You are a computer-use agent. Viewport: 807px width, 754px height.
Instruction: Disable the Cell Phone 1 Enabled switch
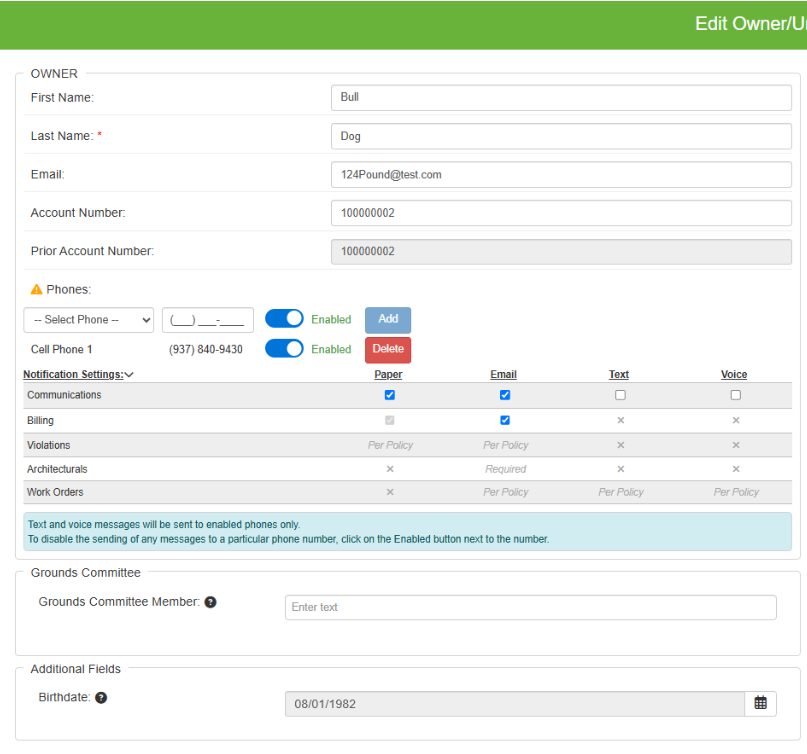coord(284,348)
